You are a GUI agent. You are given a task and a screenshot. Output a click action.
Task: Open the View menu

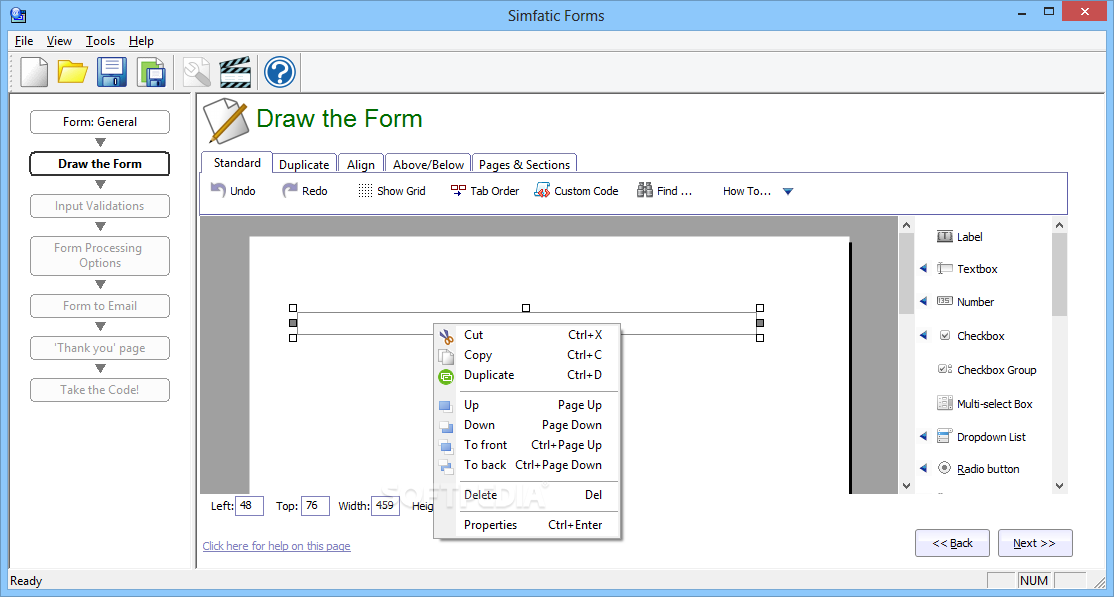(x=60, y=41)
